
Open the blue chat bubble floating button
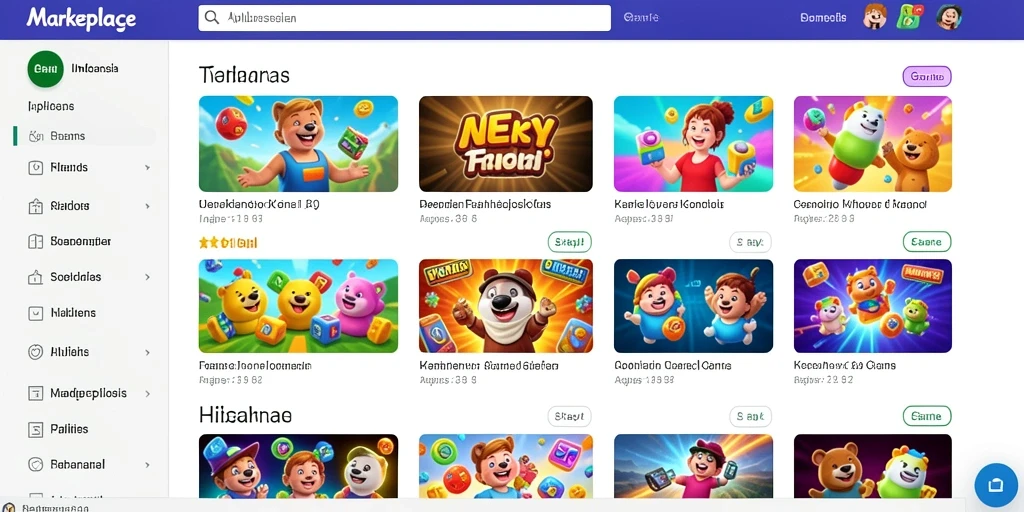[x=995, y=485]
